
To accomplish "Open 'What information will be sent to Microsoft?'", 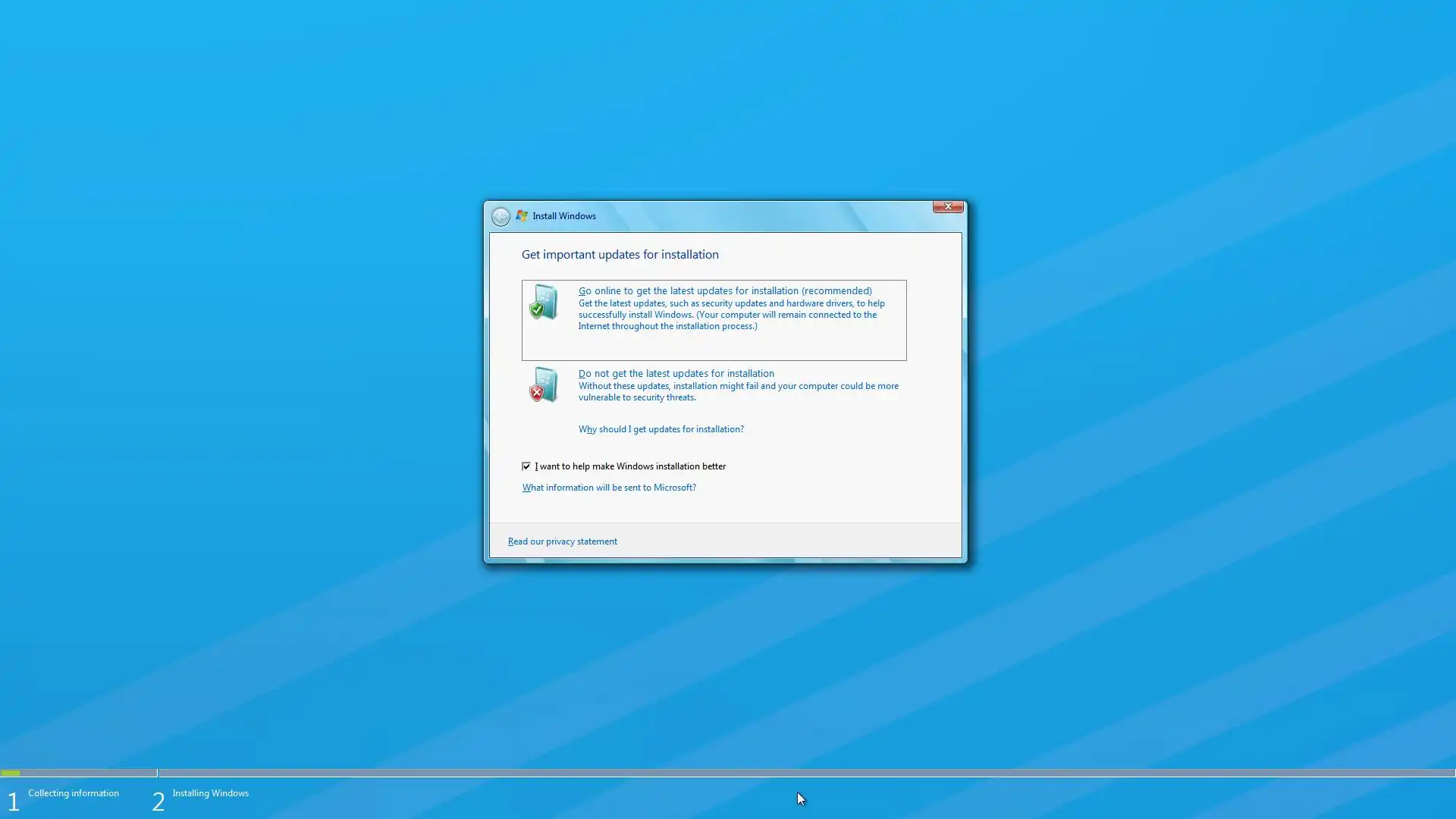I will point(608,488).
